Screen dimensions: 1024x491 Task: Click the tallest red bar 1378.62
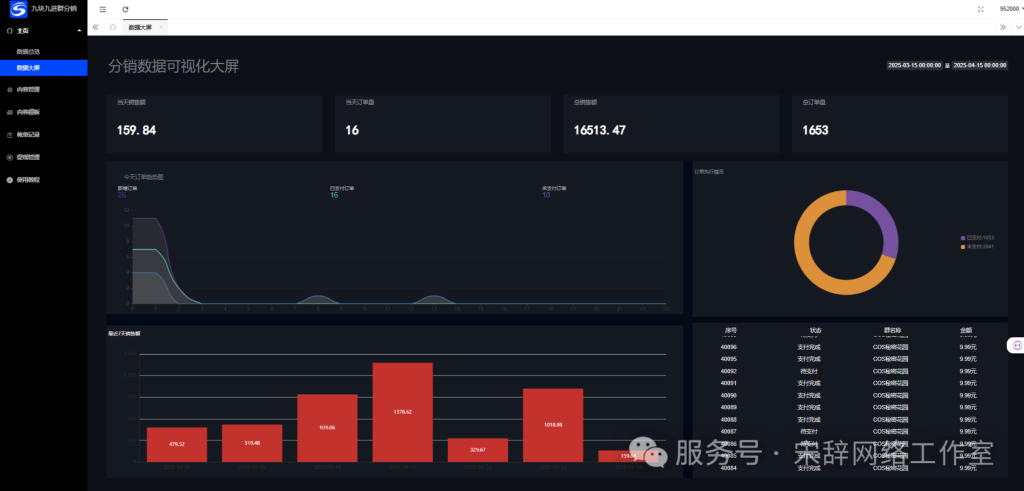(x=402, y=411)
